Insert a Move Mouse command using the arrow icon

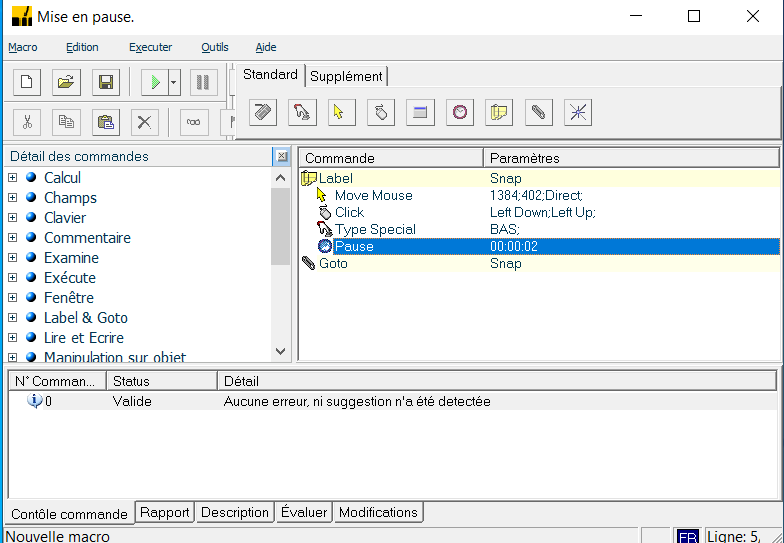(340, 112)
